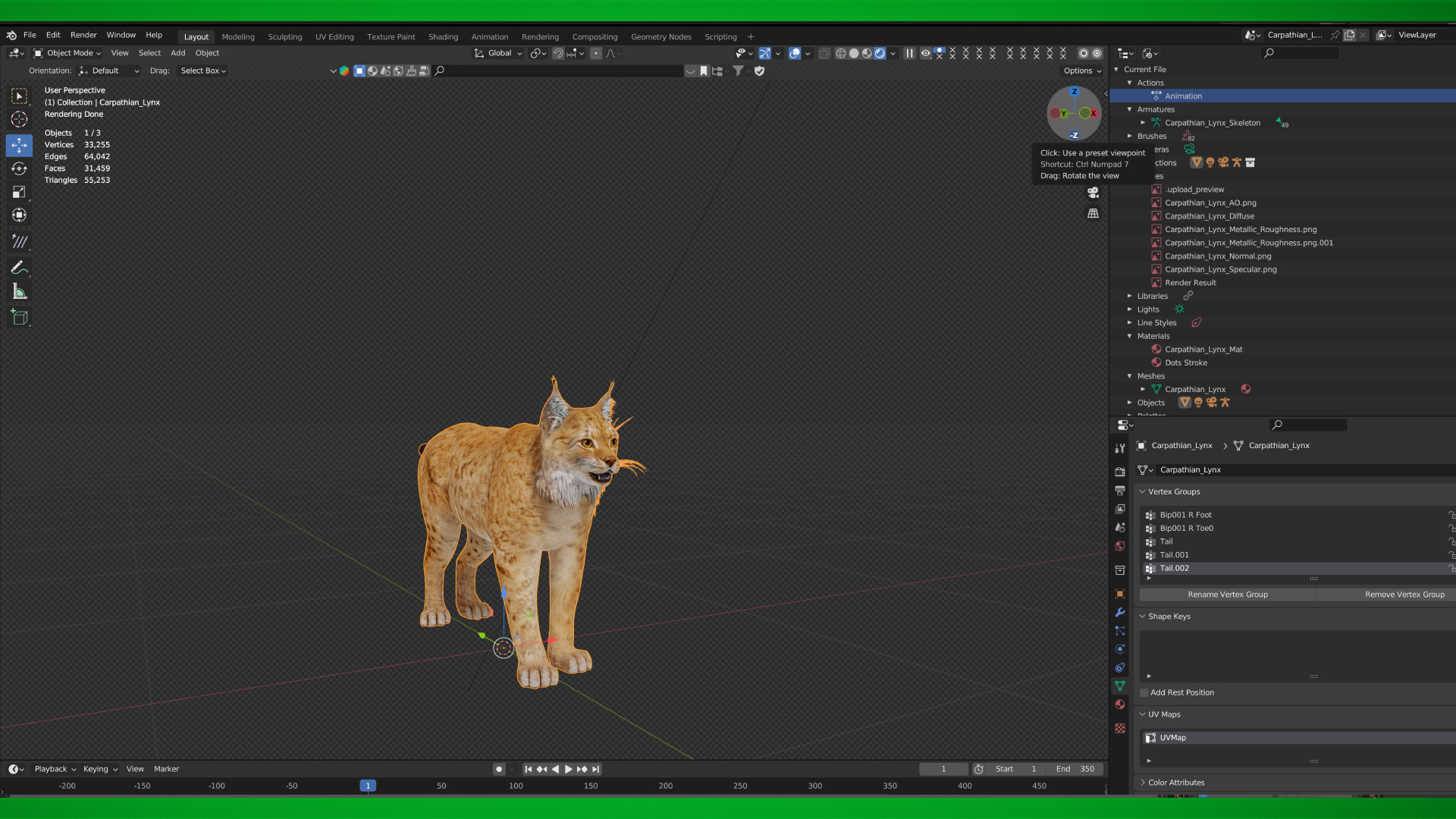The width and height of the screenshot is (1456, 819).
Task: Open the Particles properties tab
Action: (1120, 631)
